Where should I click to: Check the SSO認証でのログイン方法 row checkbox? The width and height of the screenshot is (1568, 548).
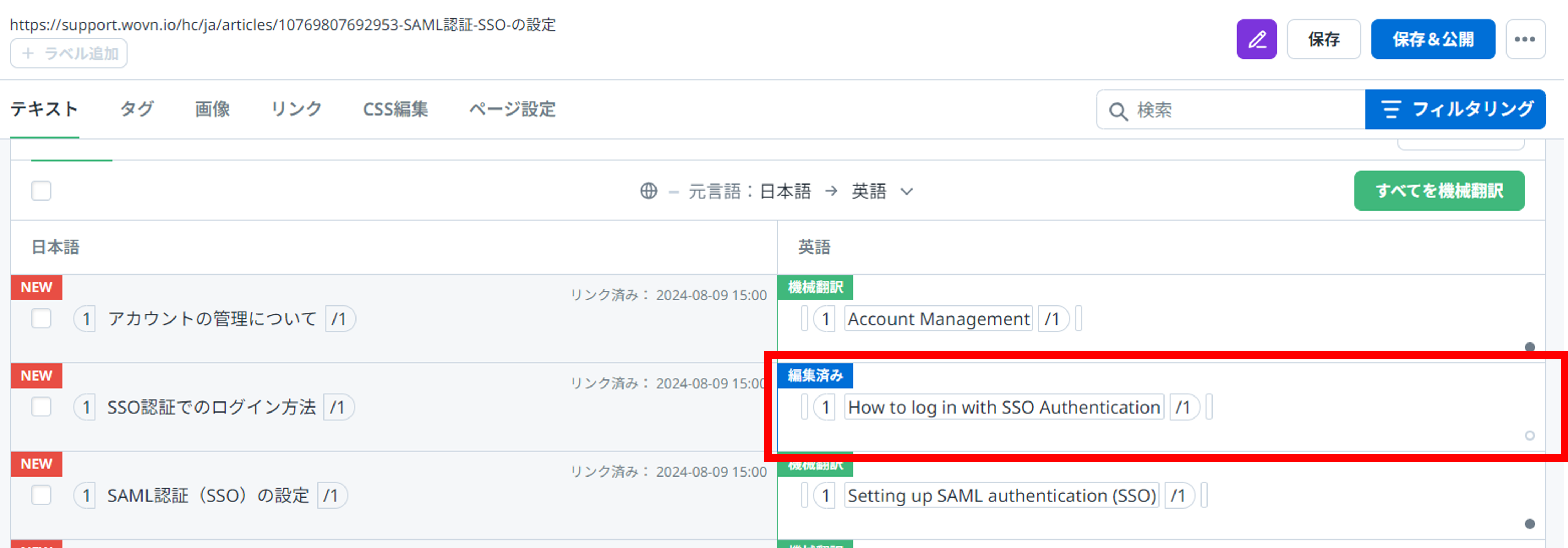point(41,407)
